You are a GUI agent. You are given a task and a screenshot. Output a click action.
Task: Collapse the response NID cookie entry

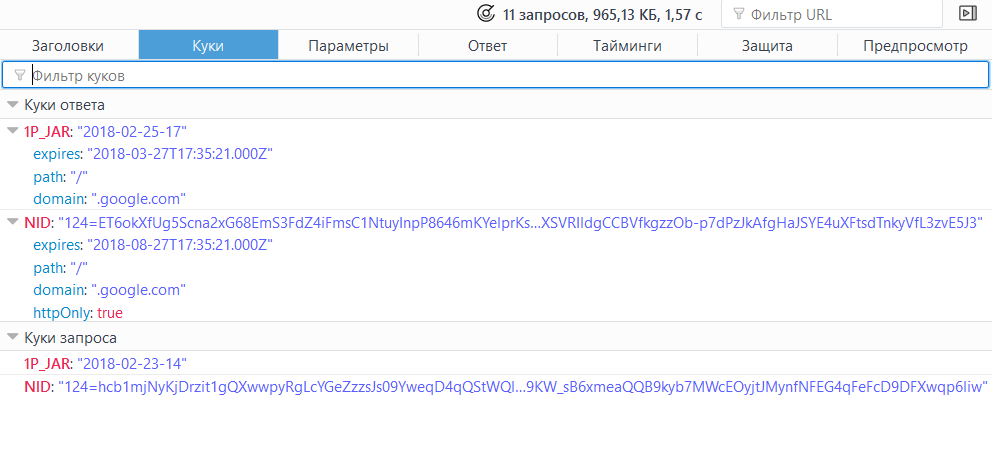[12, 222]
